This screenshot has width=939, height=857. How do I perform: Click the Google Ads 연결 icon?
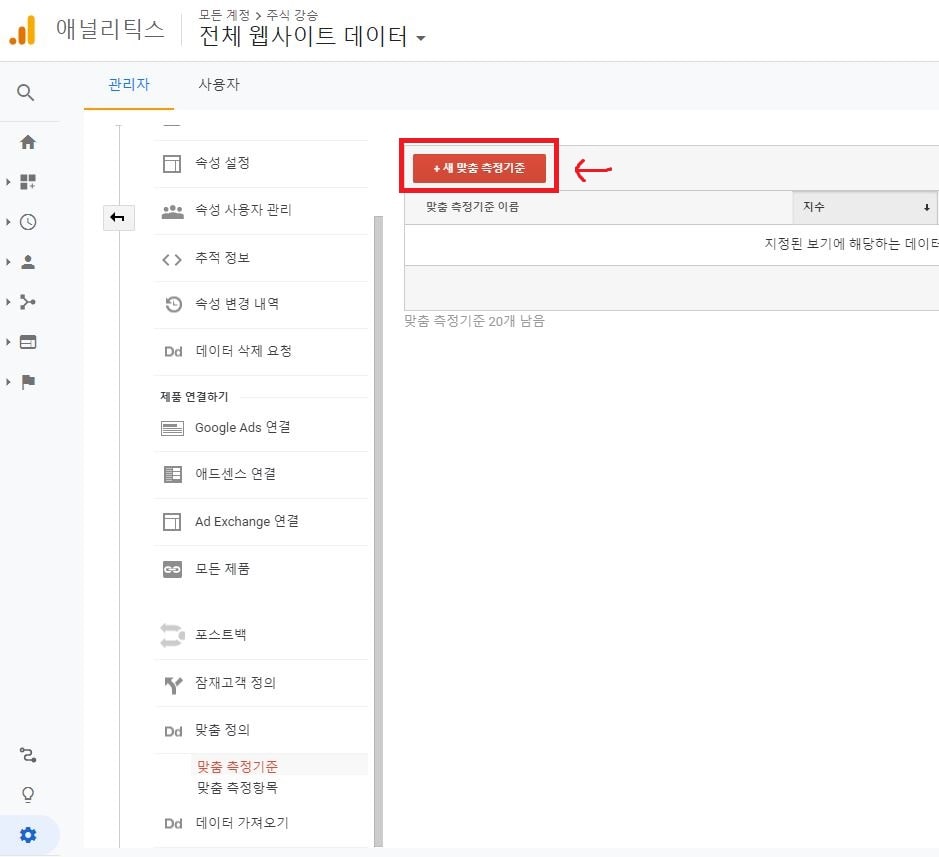coord(172,428)
